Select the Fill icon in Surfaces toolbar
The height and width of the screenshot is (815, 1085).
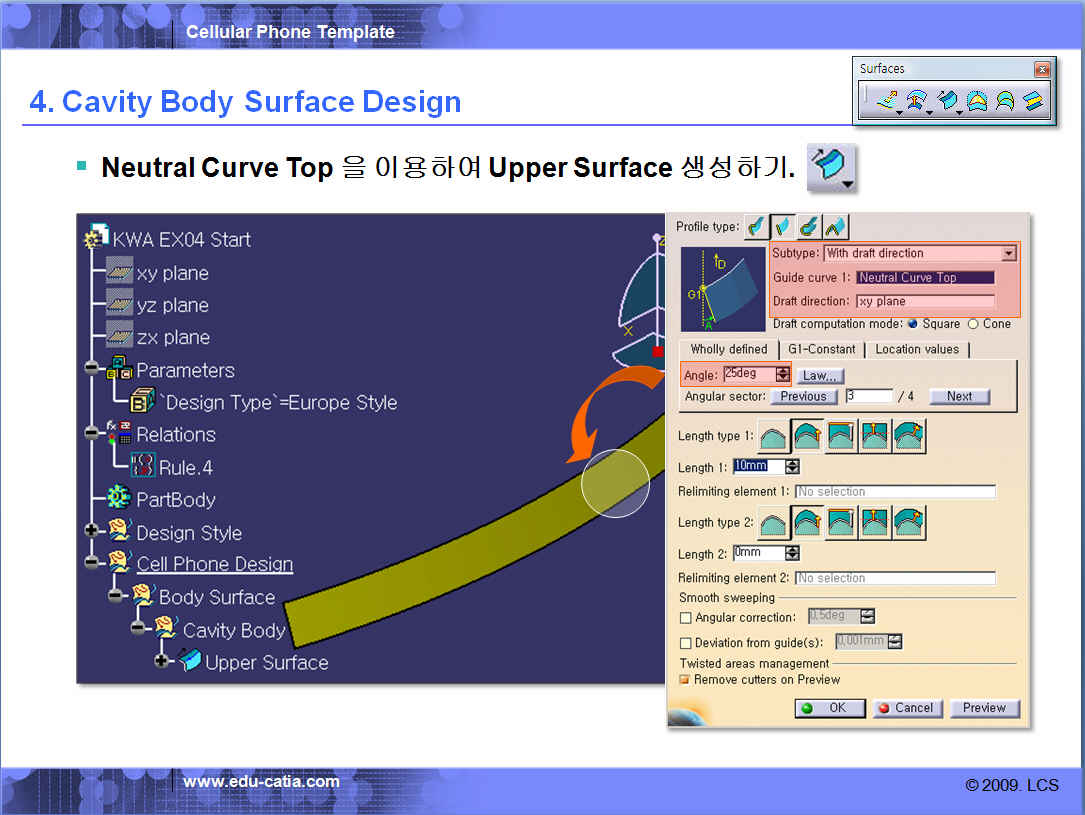coord(977,100)
